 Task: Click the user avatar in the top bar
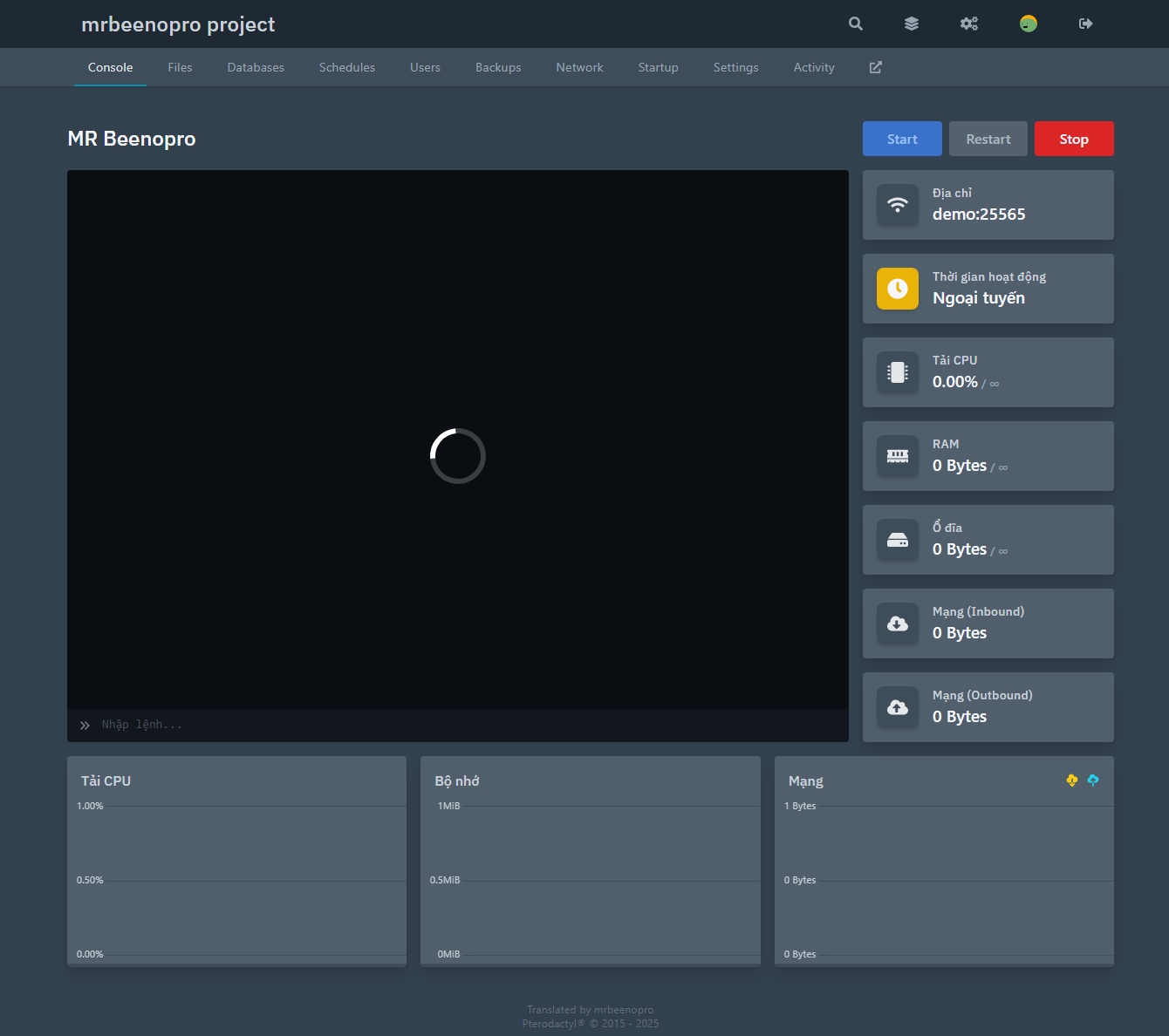pos(1028,24)
